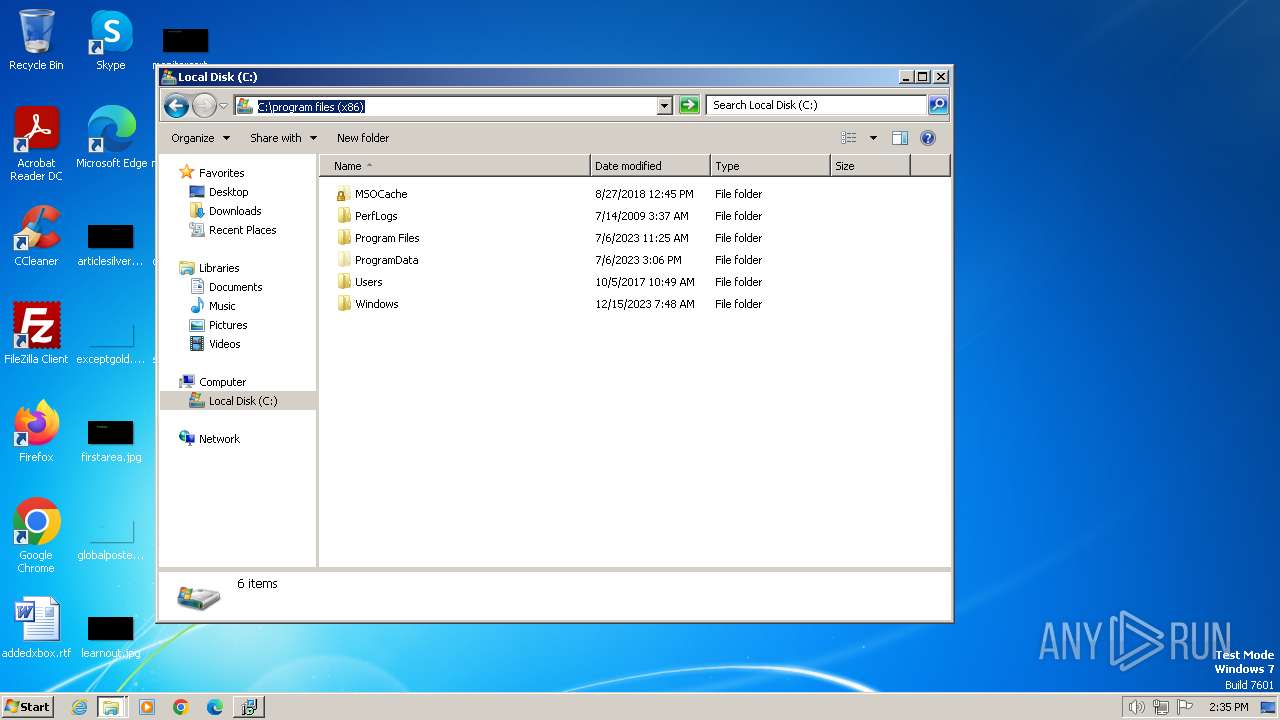1280x720 pixels.
Task: Select Libraries in the navigation pane
Action: point(219,268)
